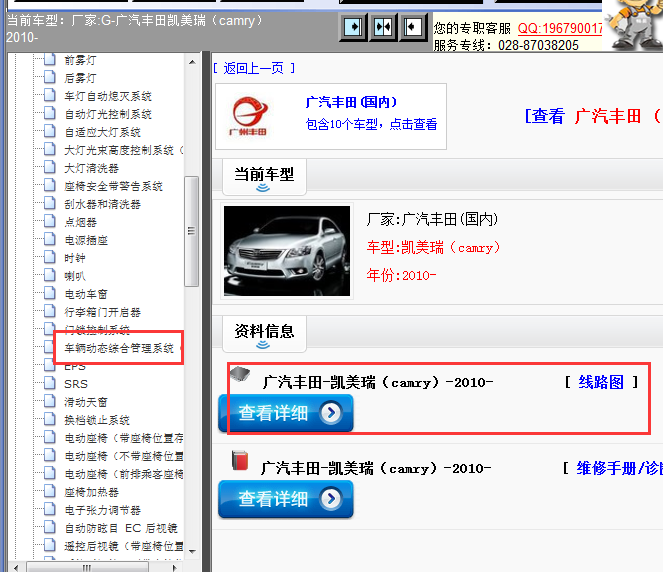Click the gray wiring-diagram book icon
The height and width of the screenshot is (572, 663).
(x=240, y=373)
